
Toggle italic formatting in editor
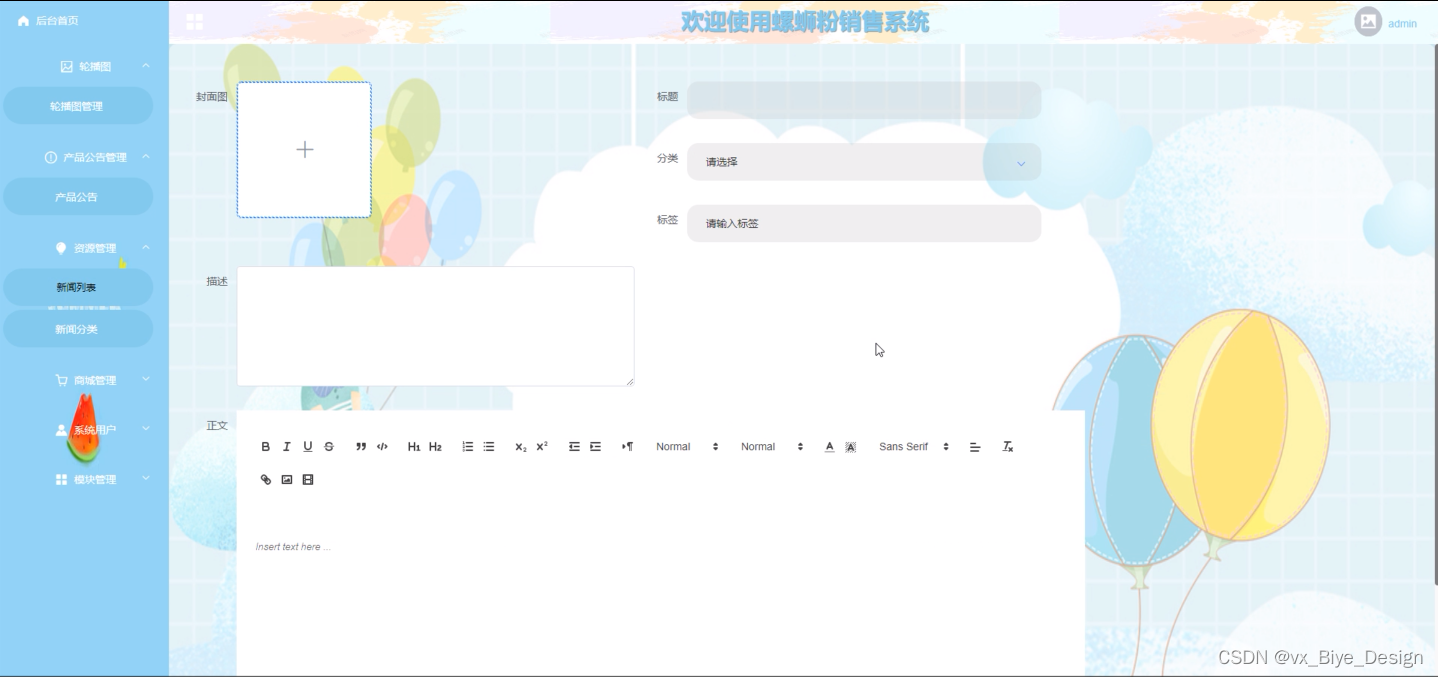[286, 447]
